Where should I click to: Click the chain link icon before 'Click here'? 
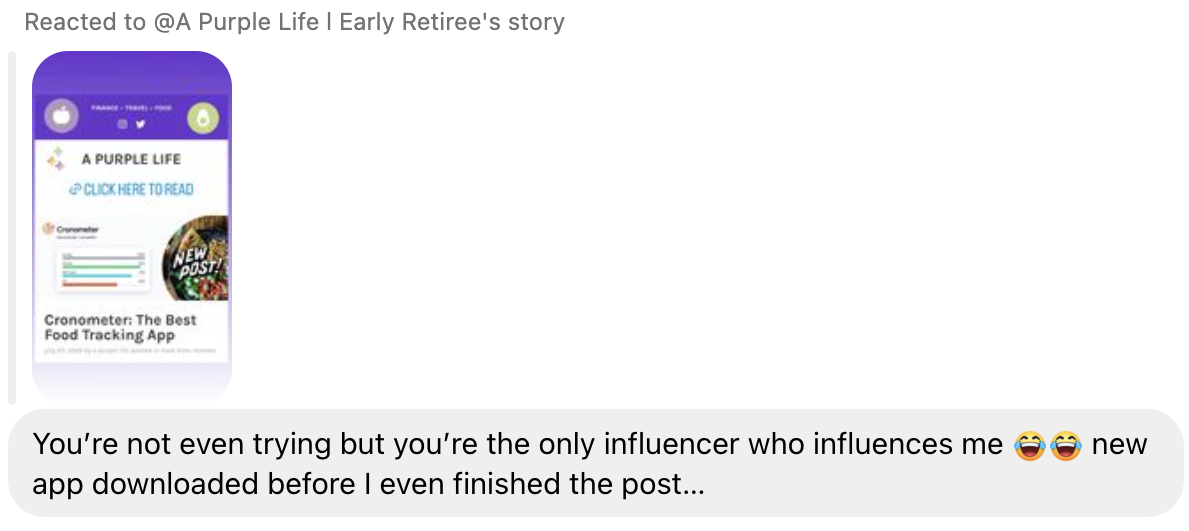click(x=75, y=189)
